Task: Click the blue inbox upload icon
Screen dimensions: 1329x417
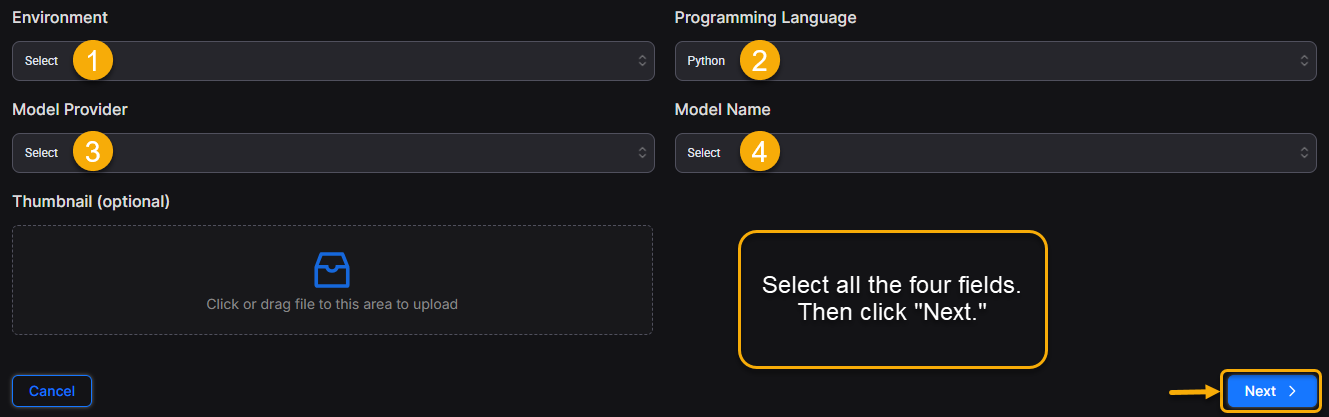Action: (x=332, y=269)
